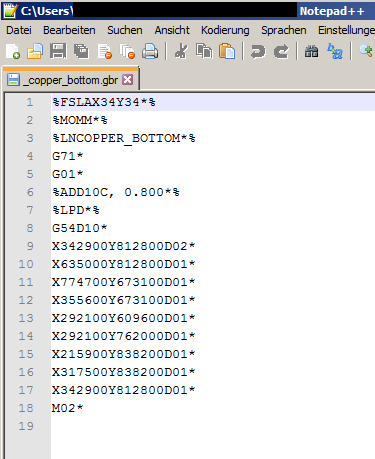Cut selection with the scissors icon

181,52
